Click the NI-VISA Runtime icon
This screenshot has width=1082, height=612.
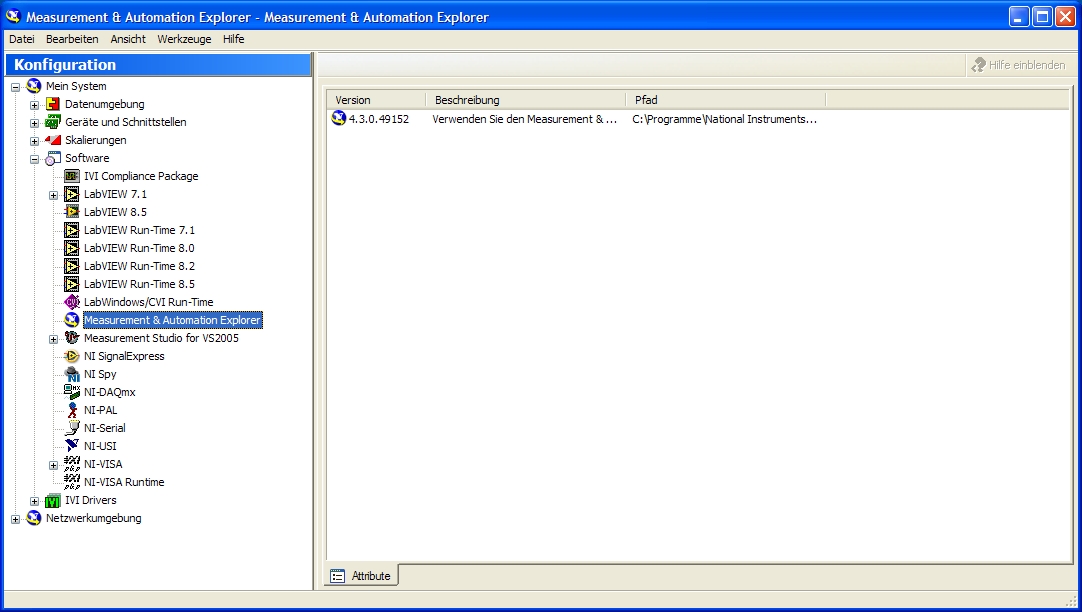click(72, 482)
